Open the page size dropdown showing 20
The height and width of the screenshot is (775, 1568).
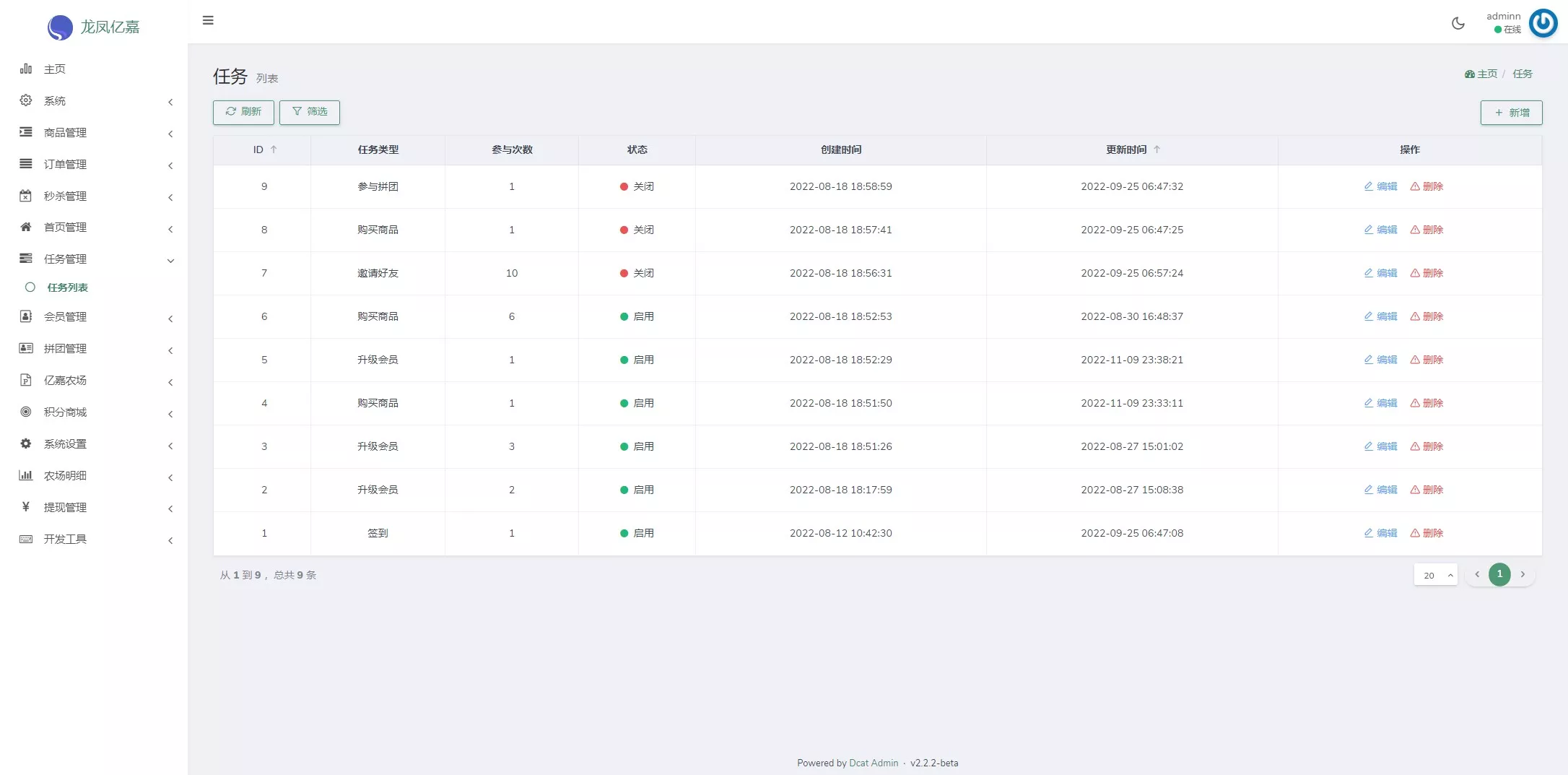pos(1435,575)
